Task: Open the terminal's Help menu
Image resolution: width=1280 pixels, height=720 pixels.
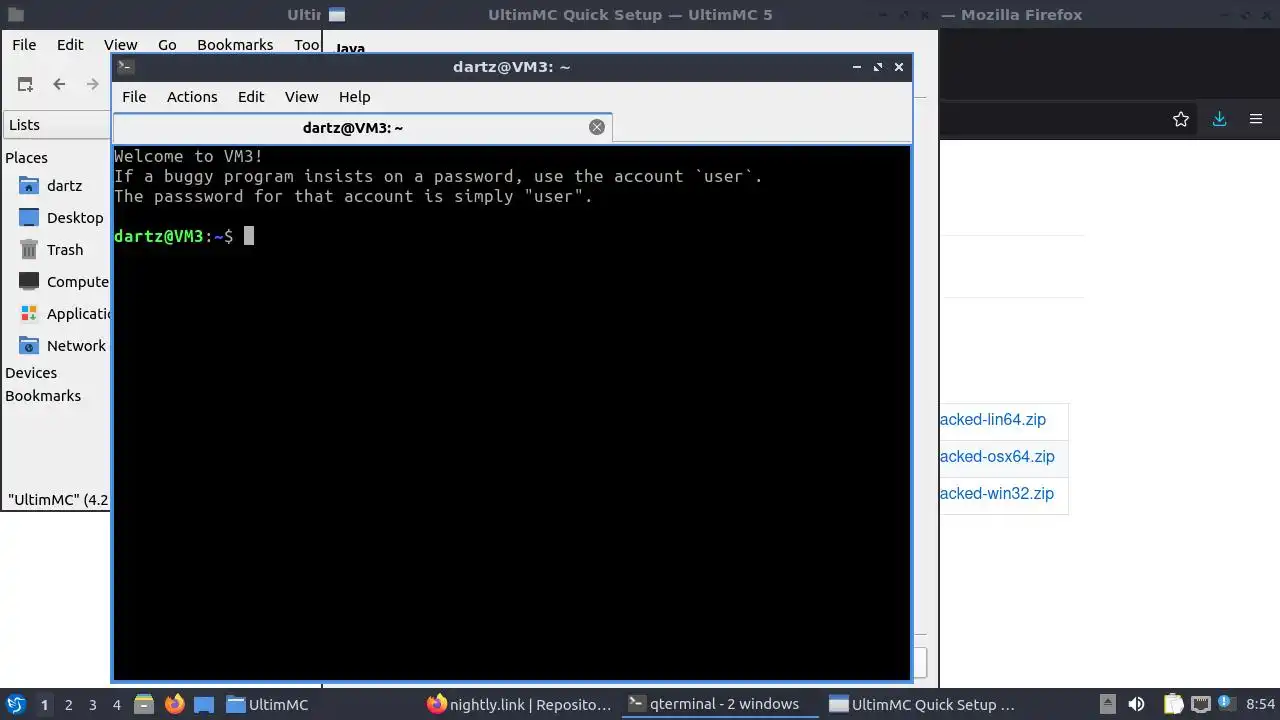Action: pos(354,97)
